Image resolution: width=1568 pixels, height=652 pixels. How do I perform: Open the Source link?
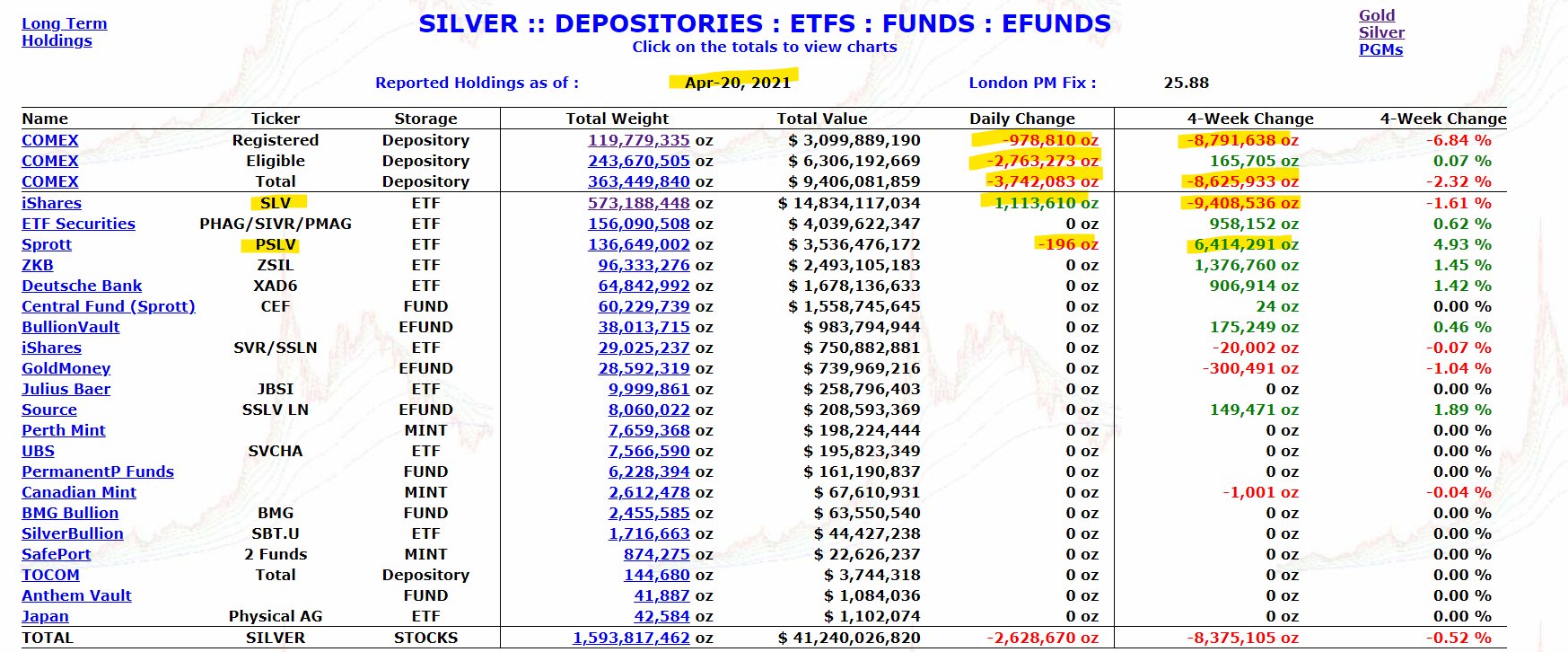(x=49, y=410)
